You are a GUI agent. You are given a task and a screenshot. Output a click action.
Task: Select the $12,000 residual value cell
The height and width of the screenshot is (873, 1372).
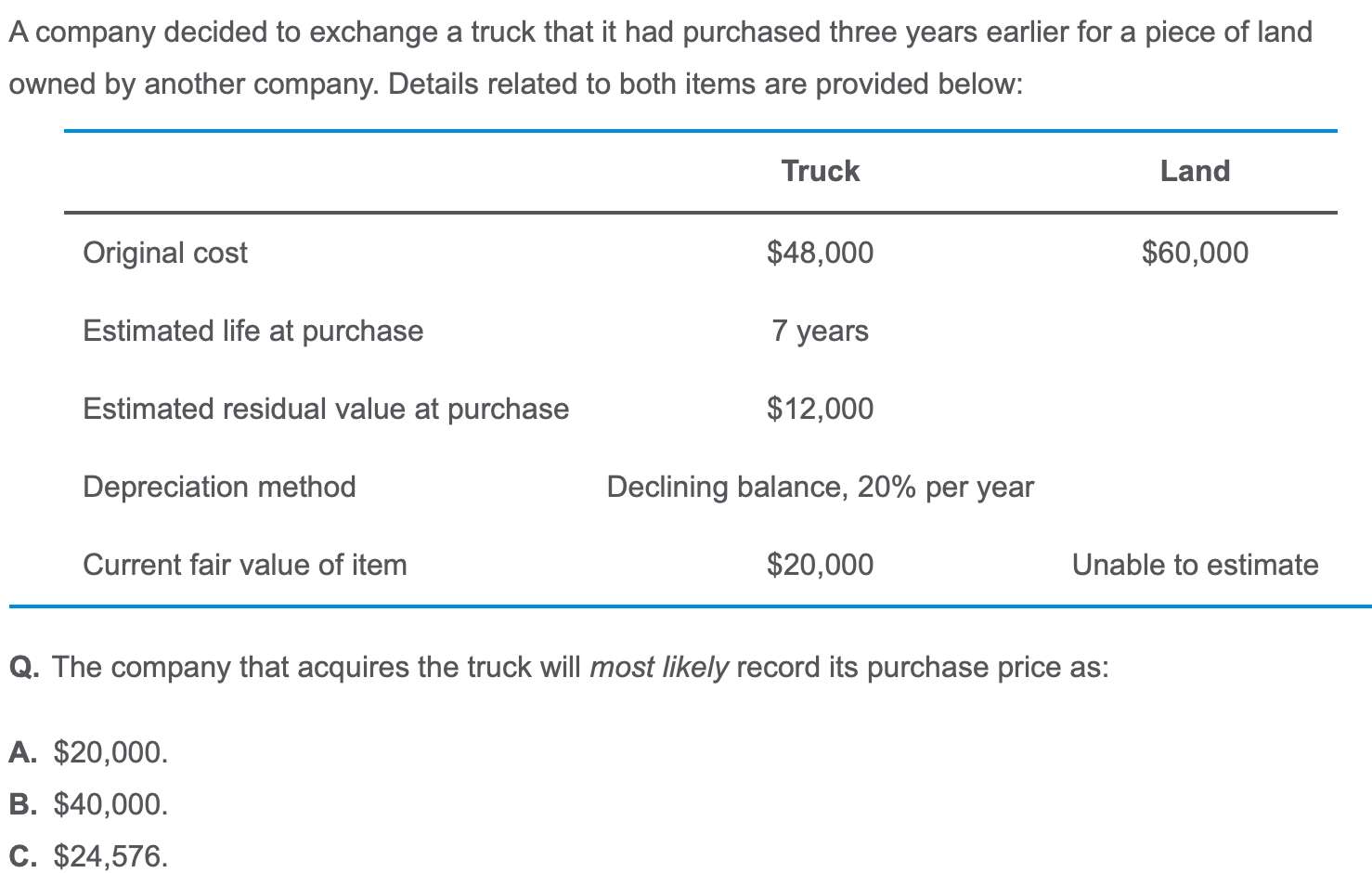[820, 409]
